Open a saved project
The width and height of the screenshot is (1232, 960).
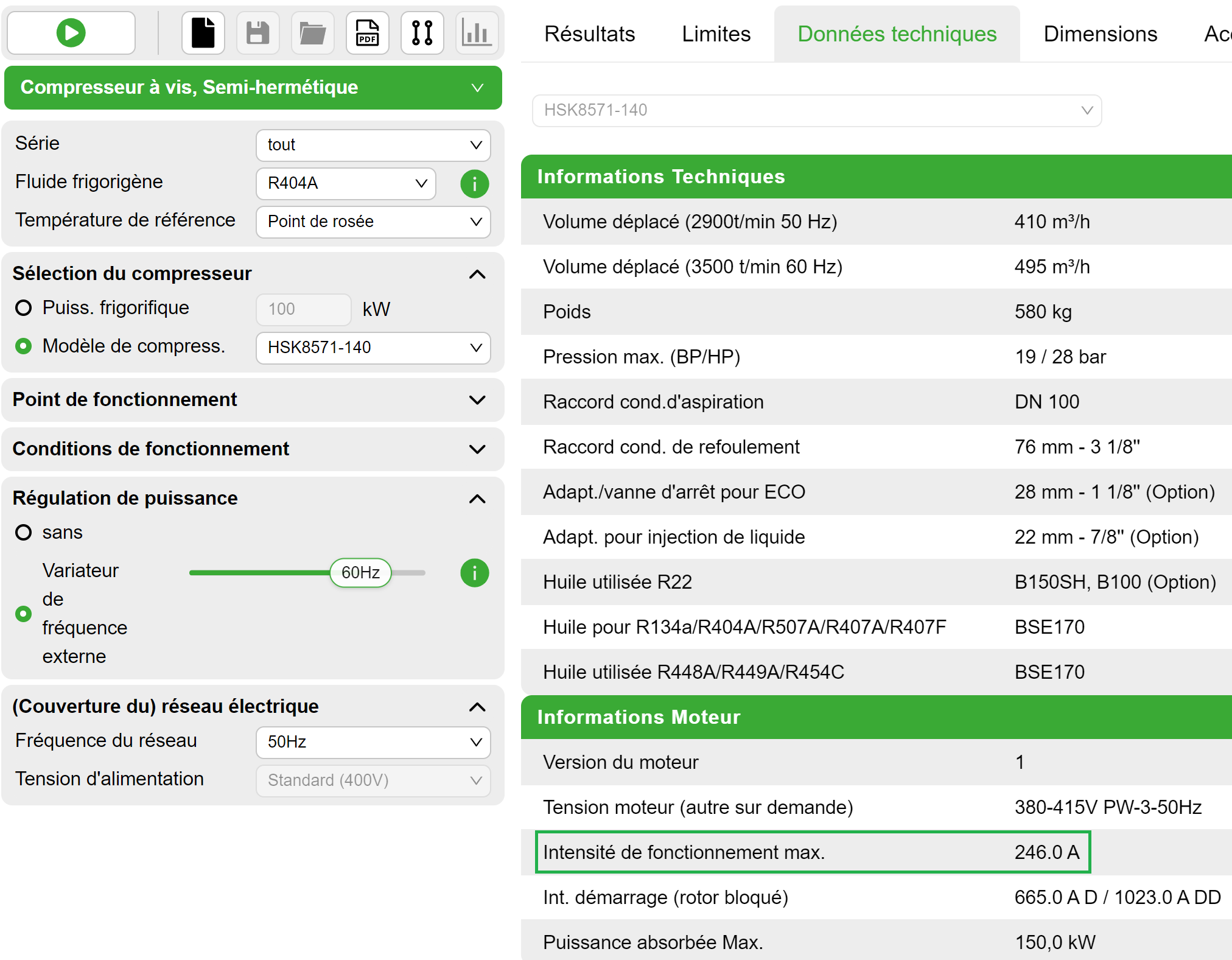coord(313,33)
